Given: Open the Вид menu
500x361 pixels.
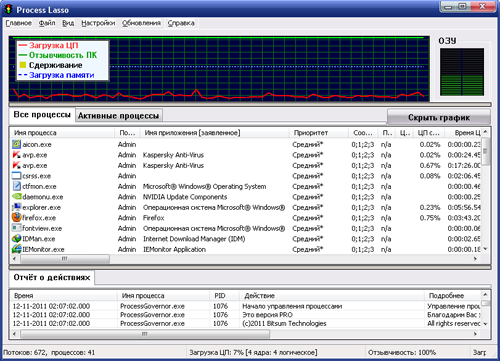Looking at the screenshot, I should 68,23.
